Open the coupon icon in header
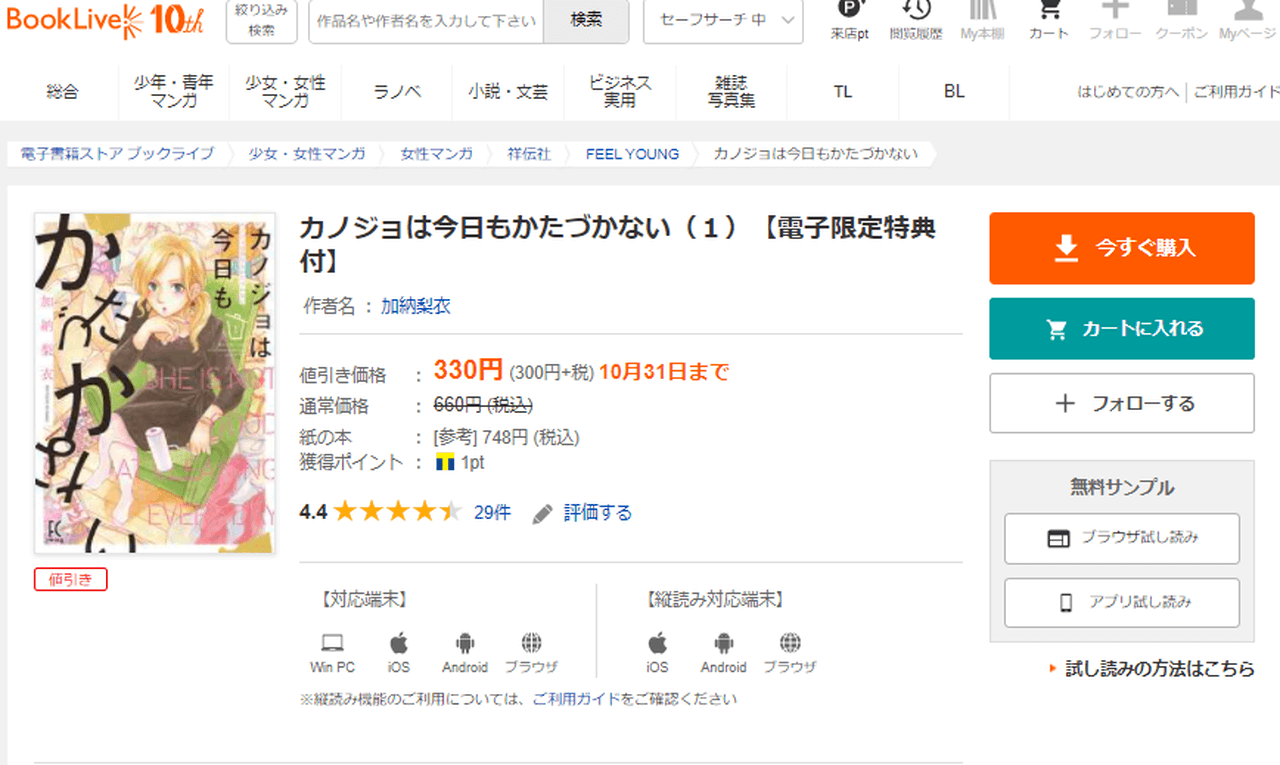 [x=1181, y=12]
